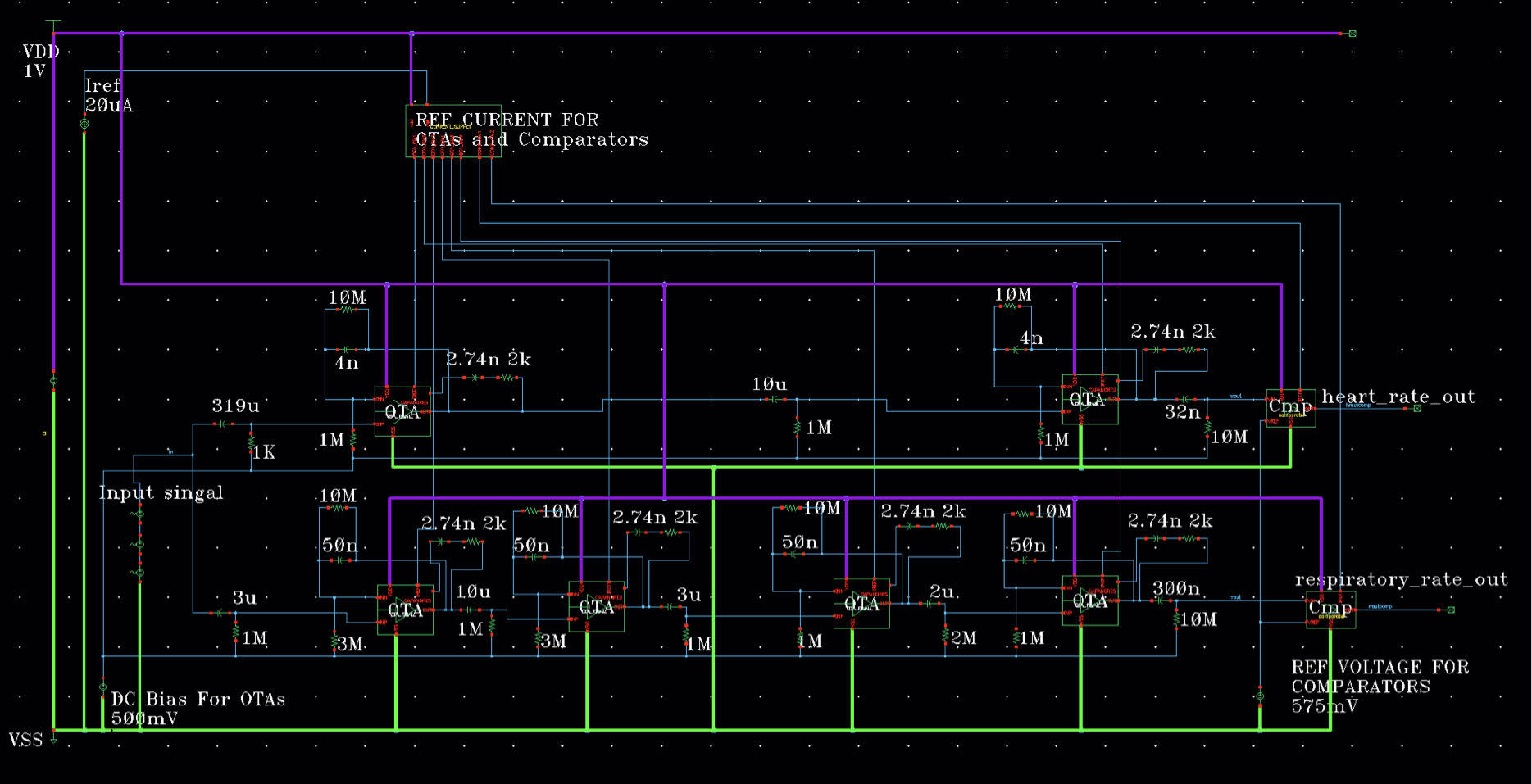Viewport: 1532px width, 784px height.
Task: Select the REF CURRENT block for OTAs
Action: pyautogui.click(x=453, y=131)
